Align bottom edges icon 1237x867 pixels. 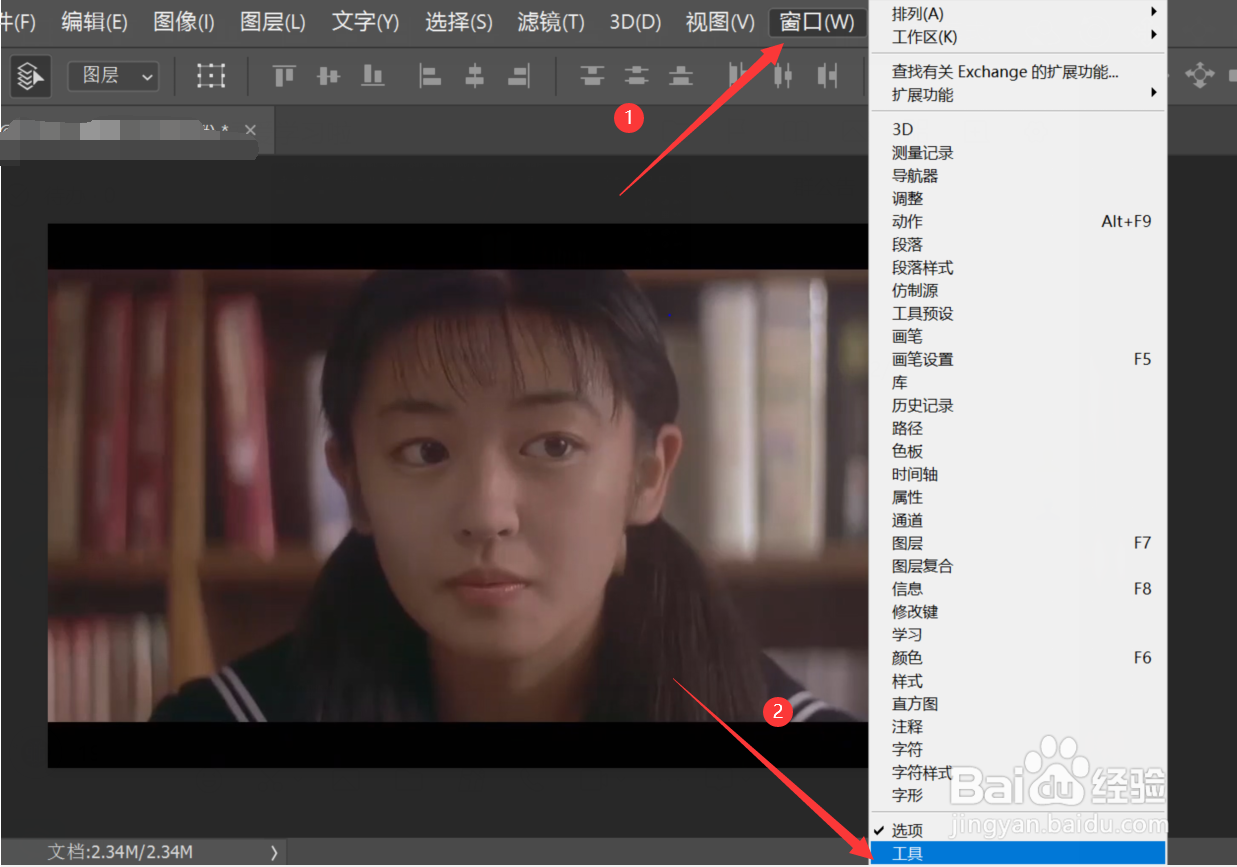[373, 75]
